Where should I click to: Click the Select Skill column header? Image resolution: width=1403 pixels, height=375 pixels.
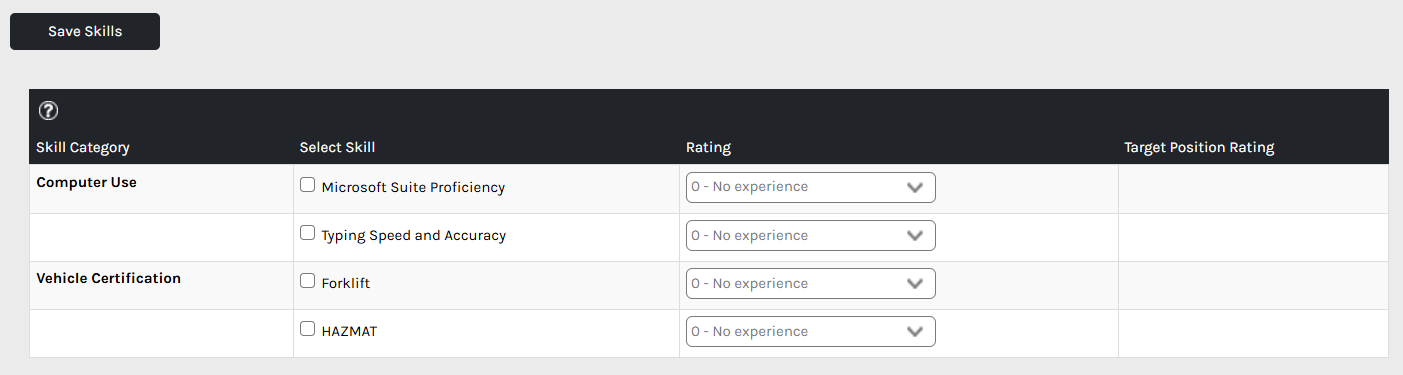coord(338,148)
